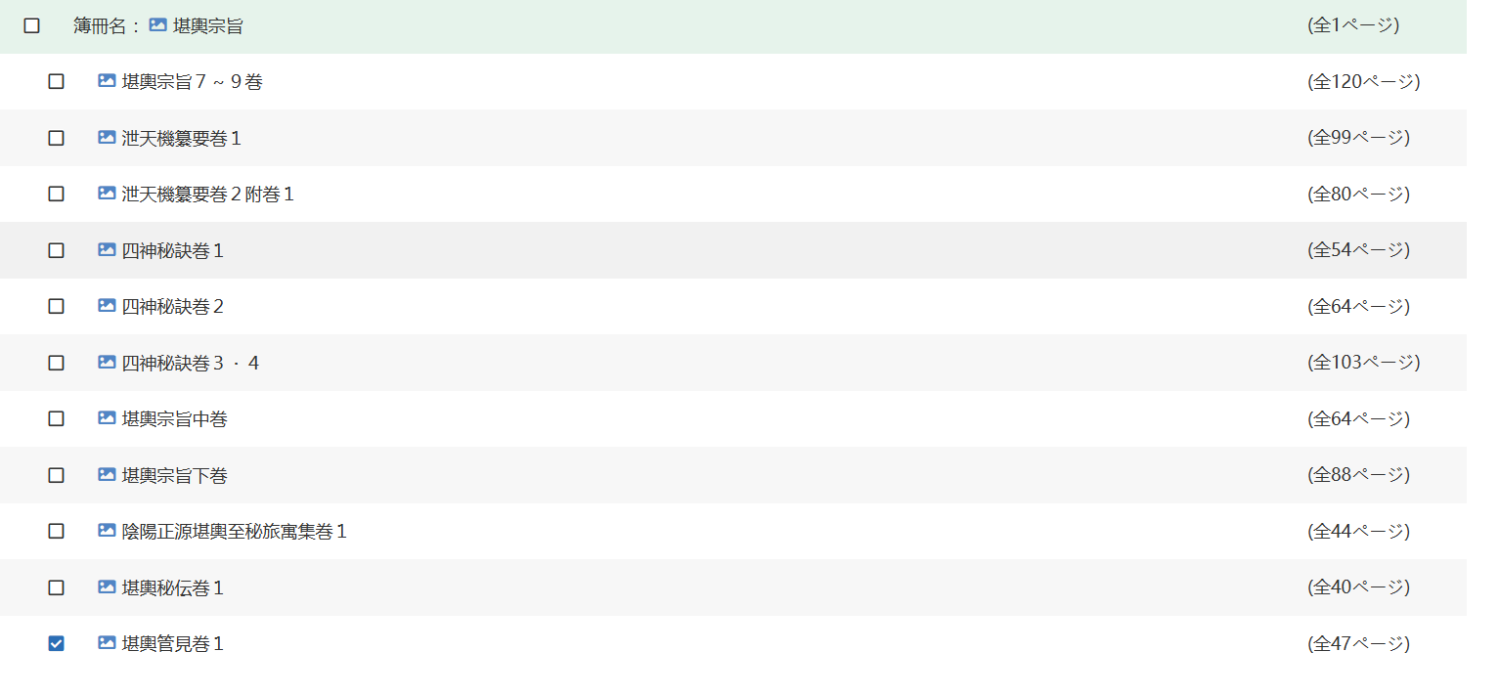Click image icon beside 四神秘訣巻１
Viewport: 1500px width, 695px height.
pyautogui.click(x=107, y=250)
